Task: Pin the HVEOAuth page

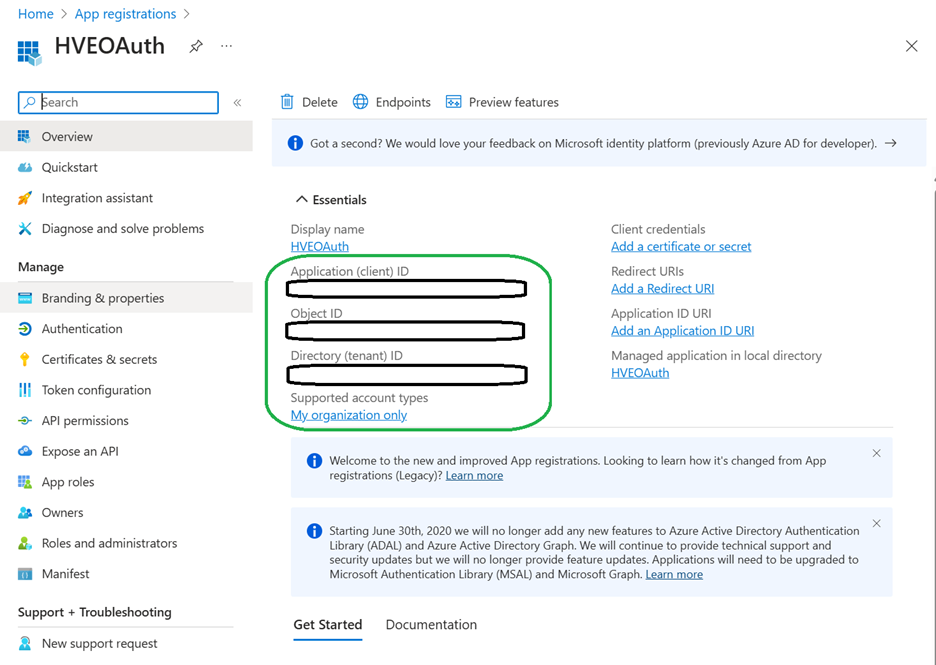Action: (x=196, y=46)
